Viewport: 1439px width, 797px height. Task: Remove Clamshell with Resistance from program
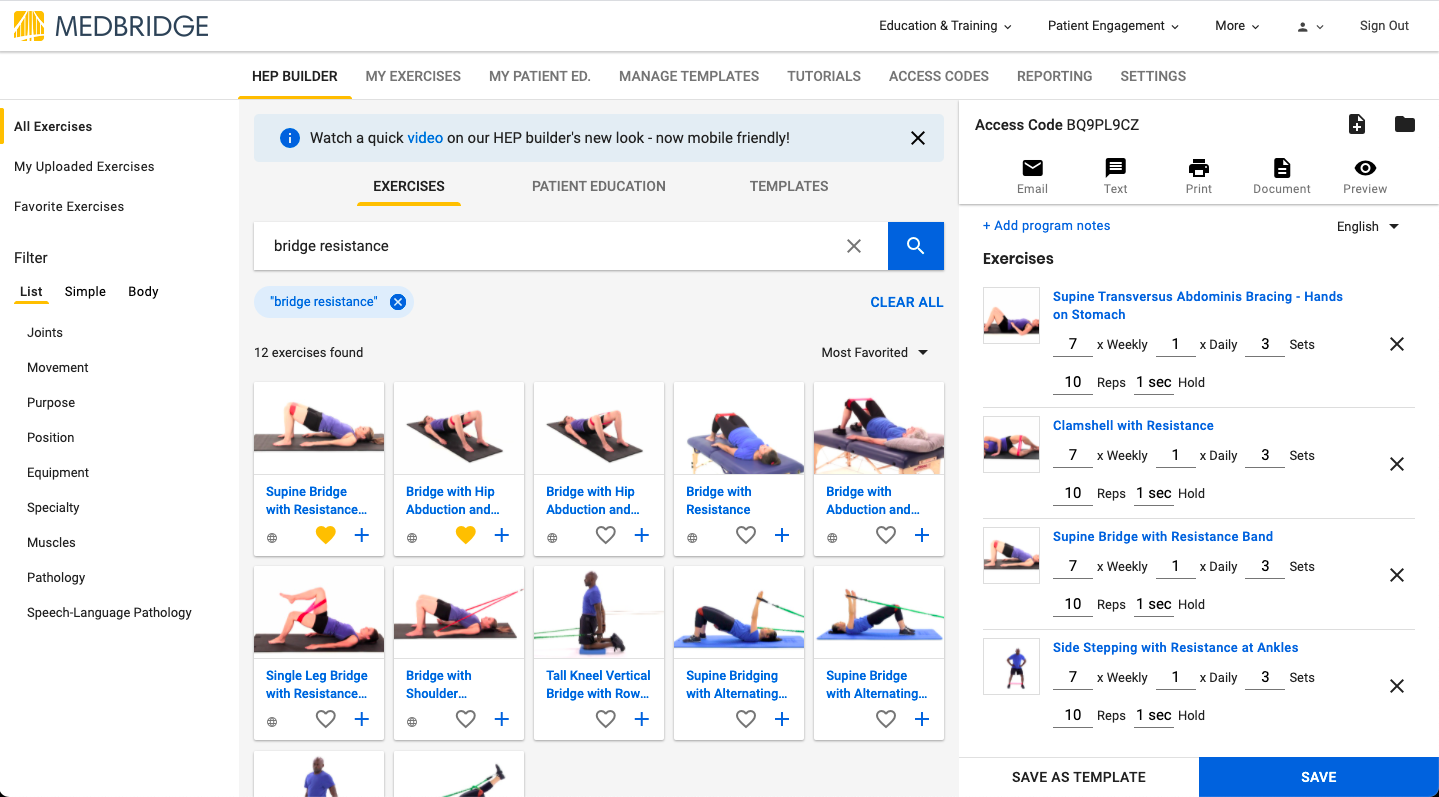(x=1397, y=464)
